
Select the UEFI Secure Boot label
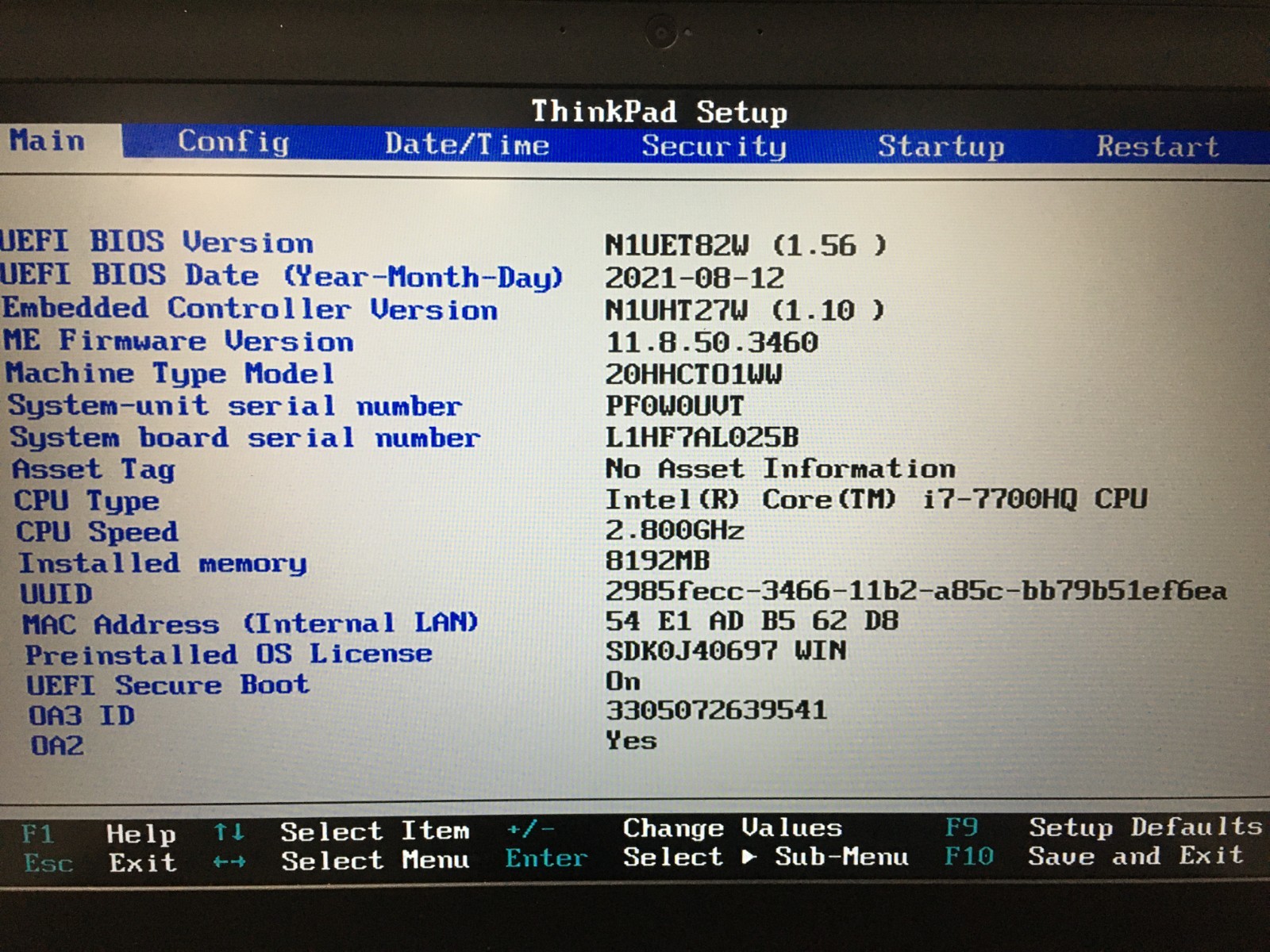[x=167, y=685]
